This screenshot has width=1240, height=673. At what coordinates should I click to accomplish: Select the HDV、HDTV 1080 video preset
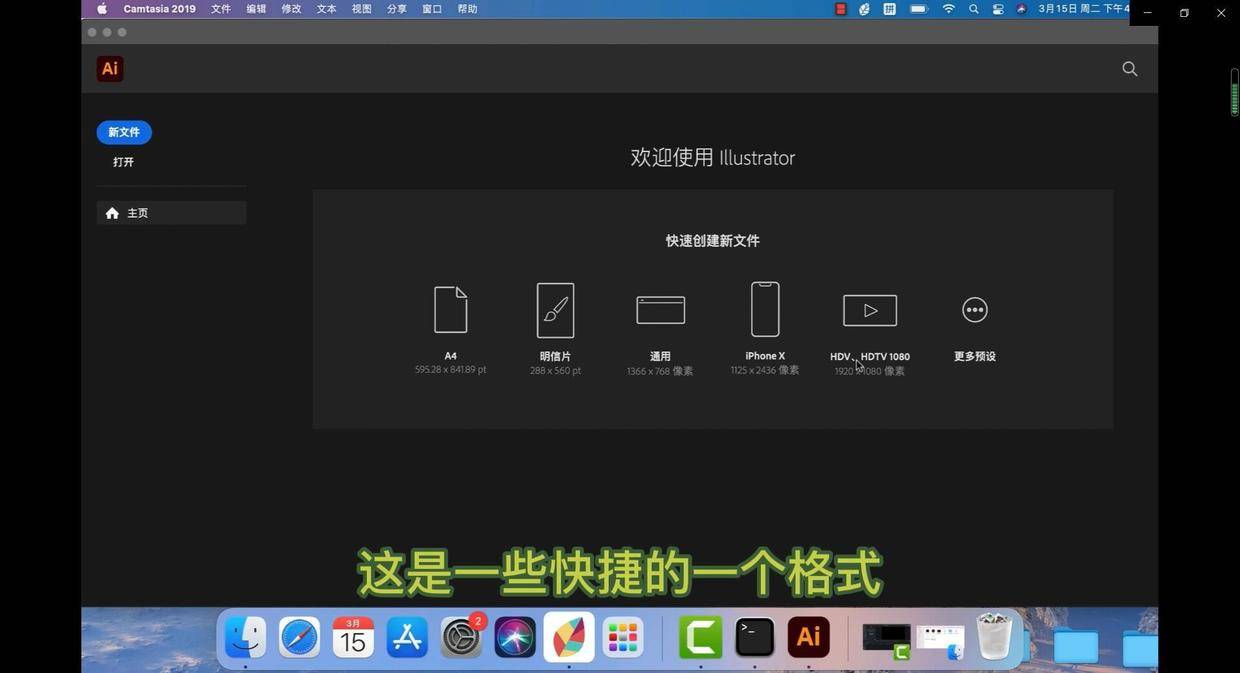(x=870, y=310)
